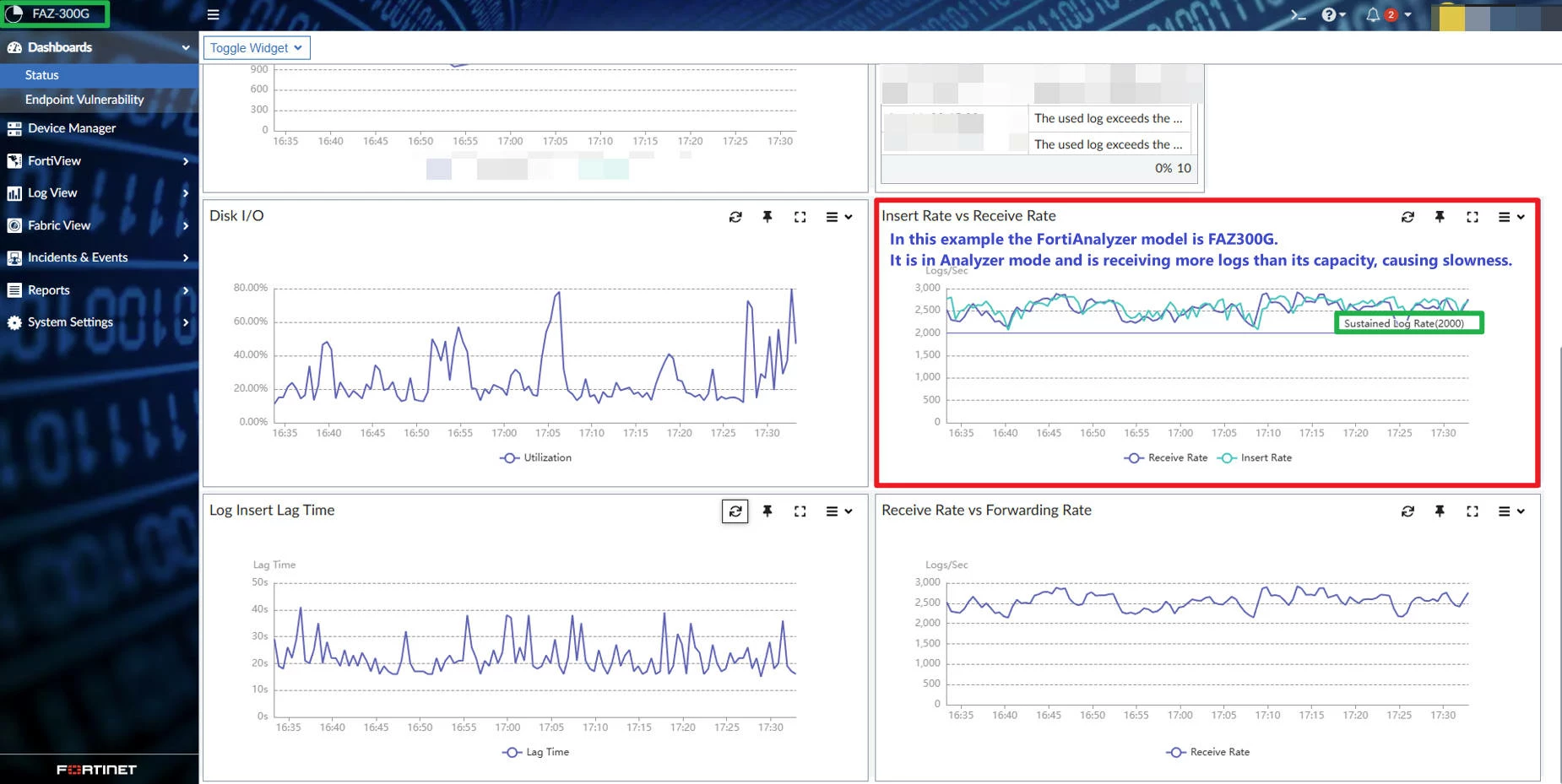Open Insert Rate vs Receive Rate options menu
Viewport: 1562px width, 784px height.
point(1511,217)
